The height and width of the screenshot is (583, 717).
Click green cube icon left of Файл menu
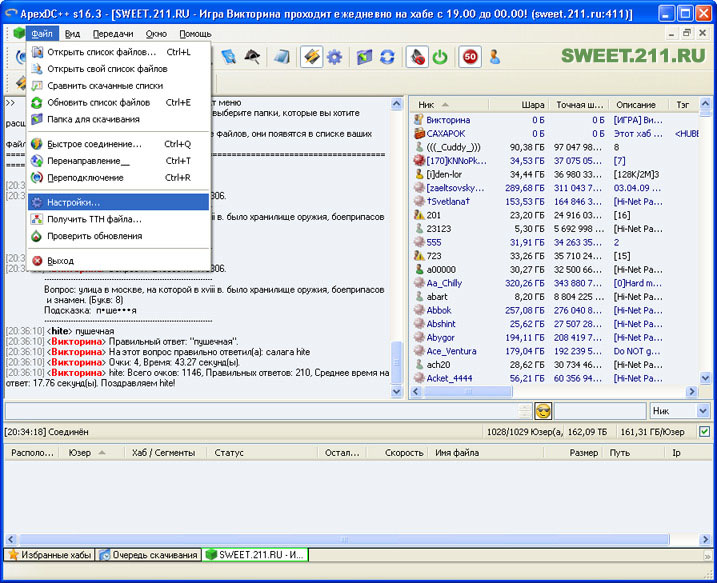pyautogui.click(x=19, y=33)
